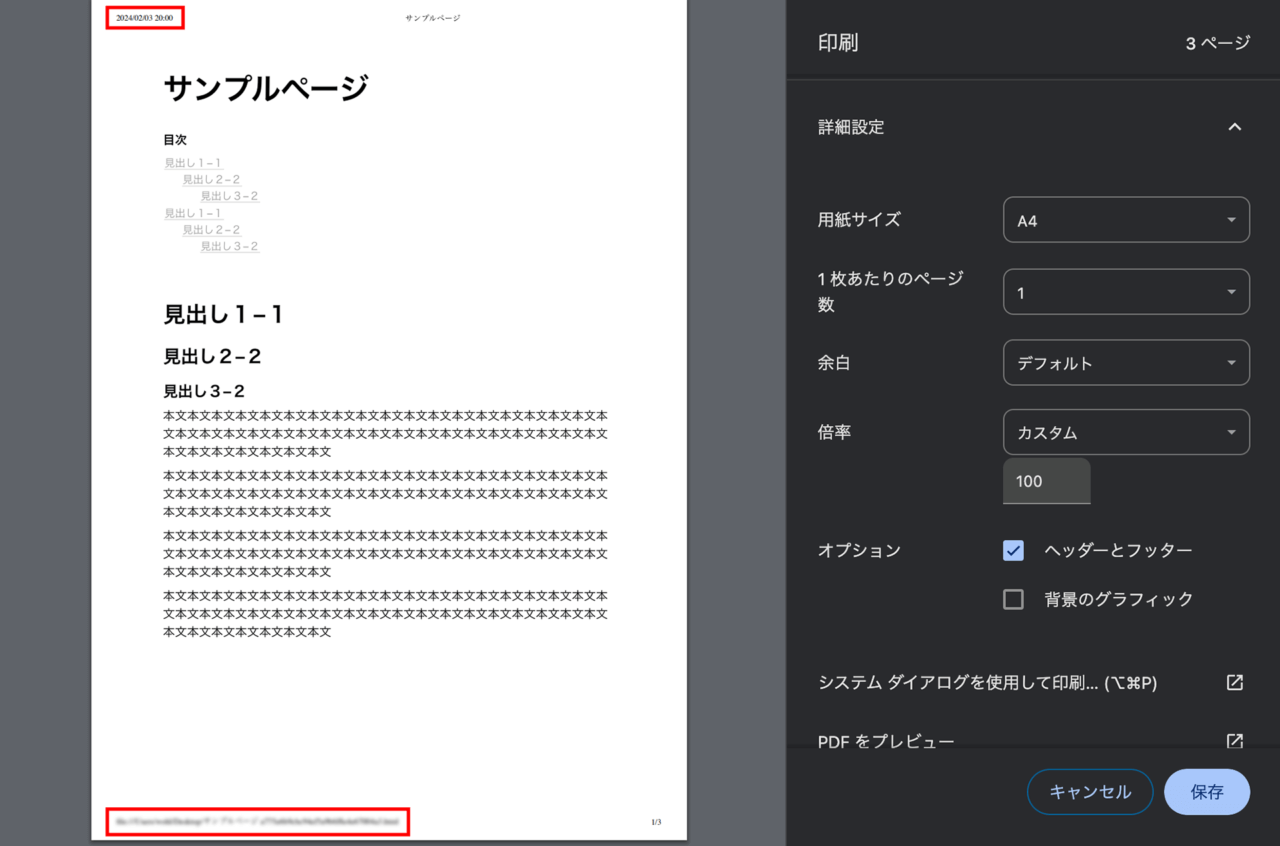
Task: Open the 倍率 dropdown set to カスタム
Action: (x=1126, y=433)
